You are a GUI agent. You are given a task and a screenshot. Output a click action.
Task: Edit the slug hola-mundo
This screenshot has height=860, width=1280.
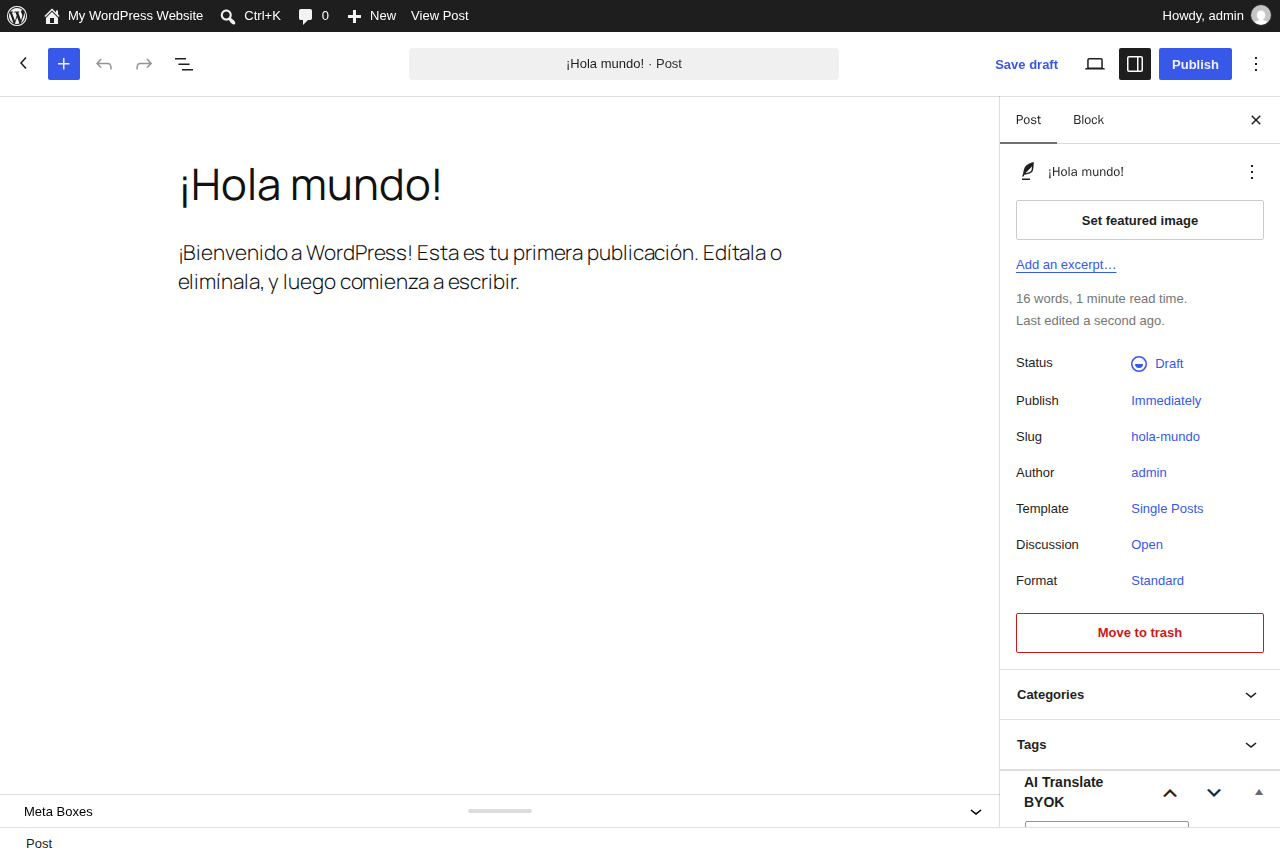[x=1165, y=437]
